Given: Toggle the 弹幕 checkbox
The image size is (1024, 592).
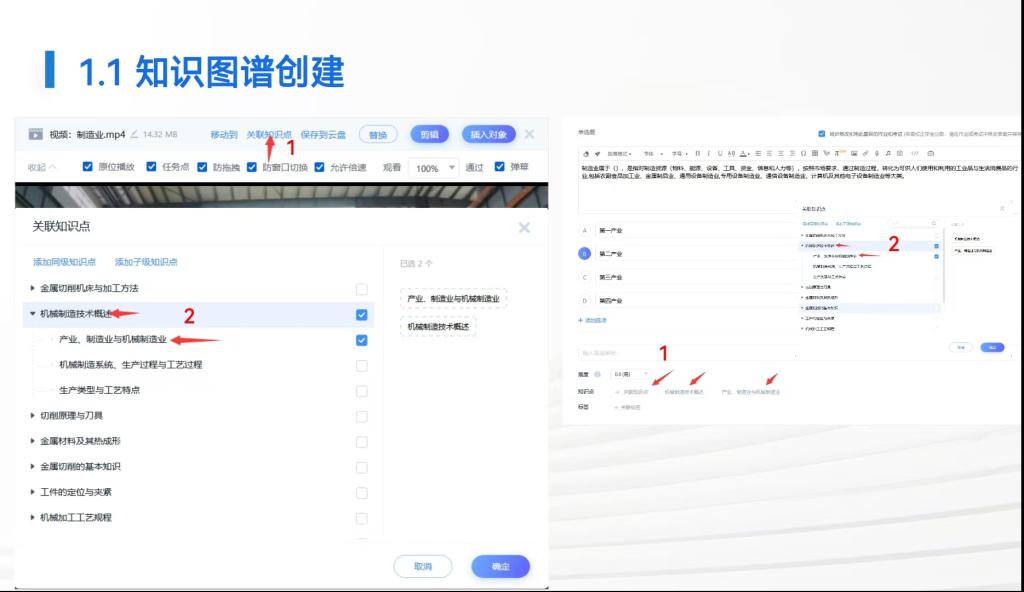Looking at the screenshot, I should click(x=499, y=167).
